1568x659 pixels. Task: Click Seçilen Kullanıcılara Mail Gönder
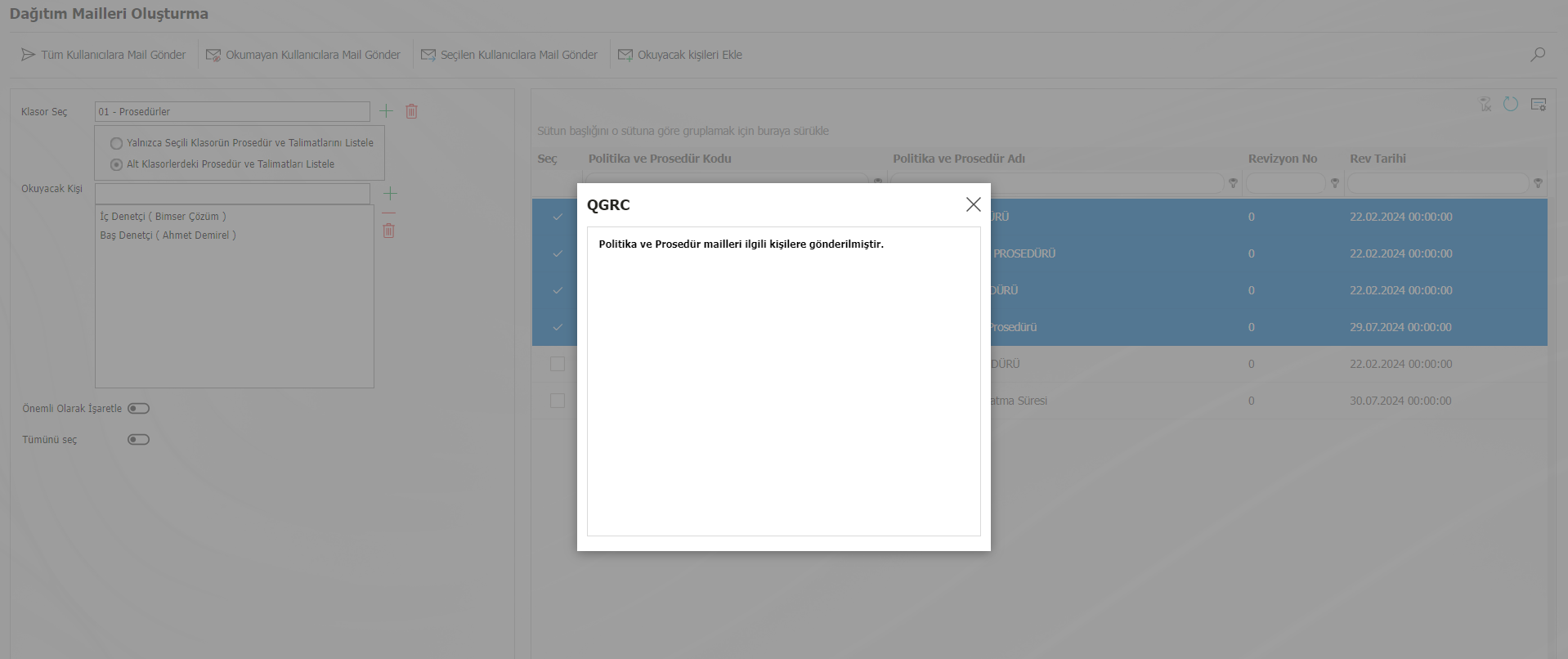tap(509, 55)
